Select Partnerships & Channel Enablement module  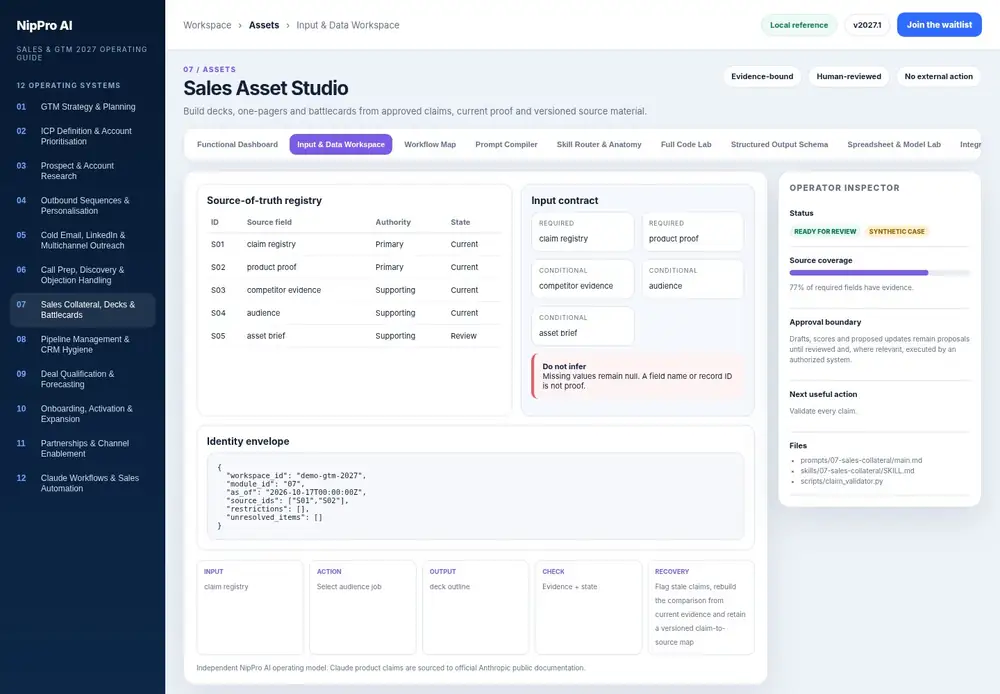pos(83,448)
